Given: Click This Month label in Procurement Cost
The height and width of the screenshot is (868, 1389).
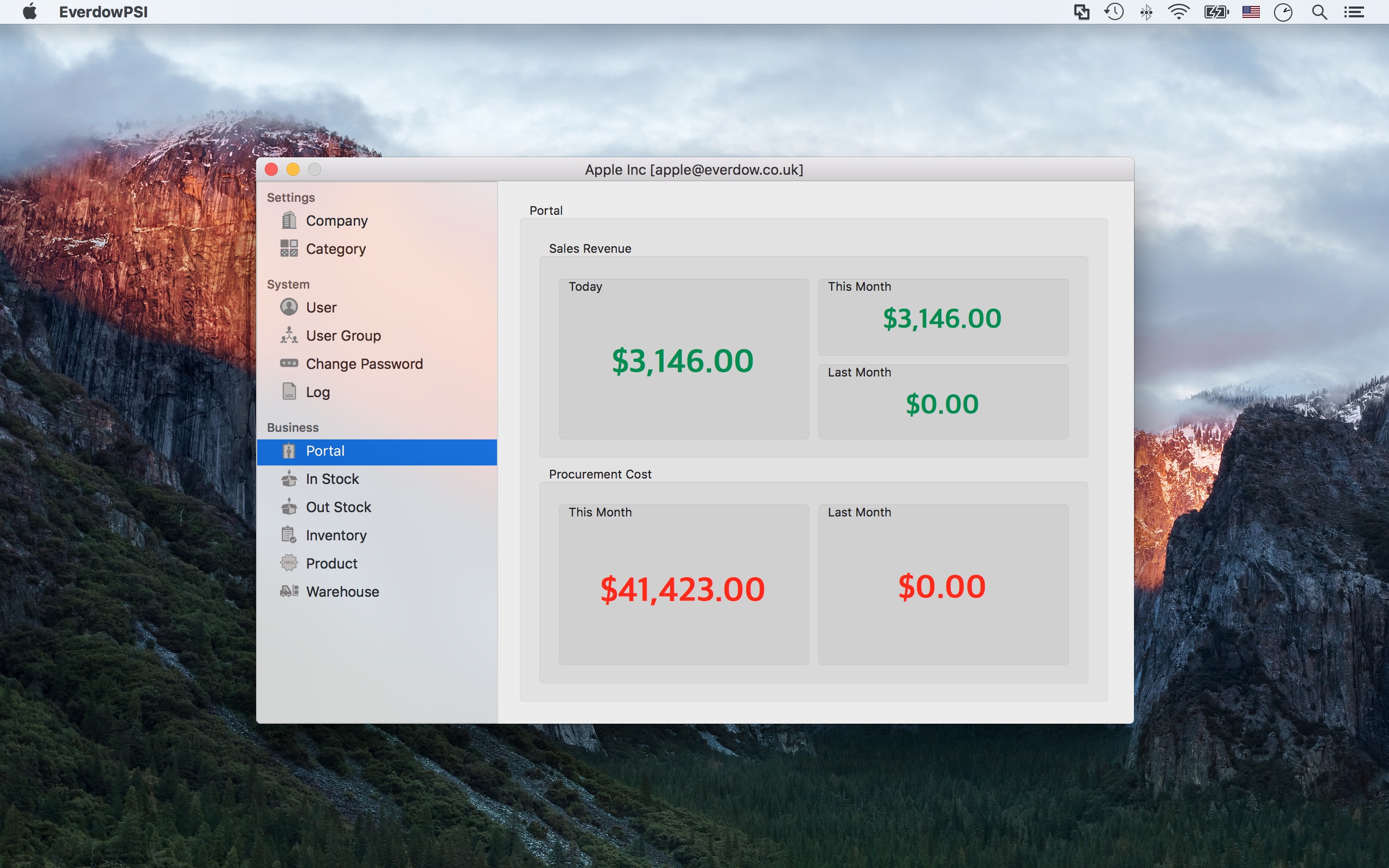Looking at the screenshot, I should pyautogui.click(x=600, y=512).
